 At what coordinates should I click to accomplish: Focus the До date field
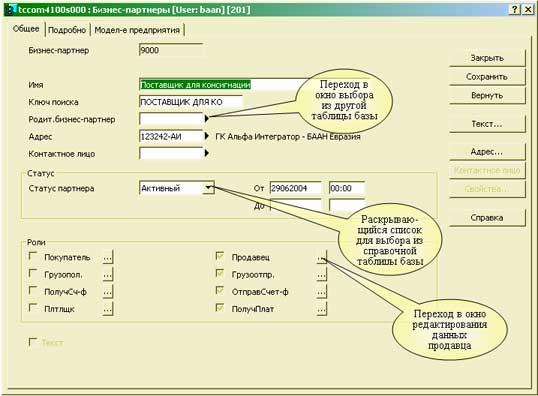[295, 205]
